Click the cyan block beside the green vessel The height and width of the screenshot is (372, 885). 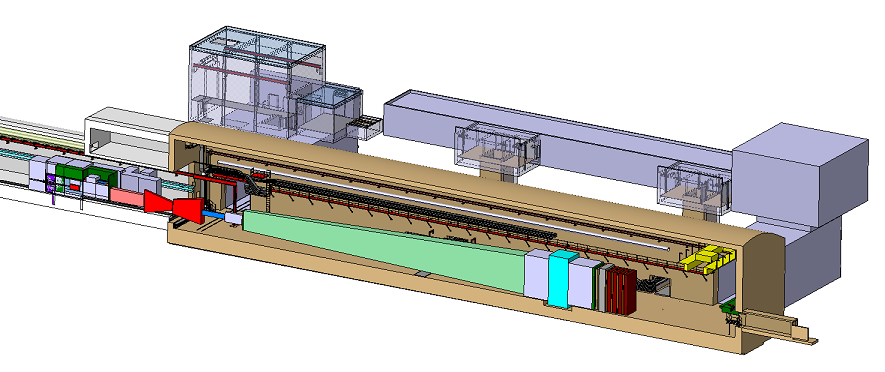(x=563, y=279)
